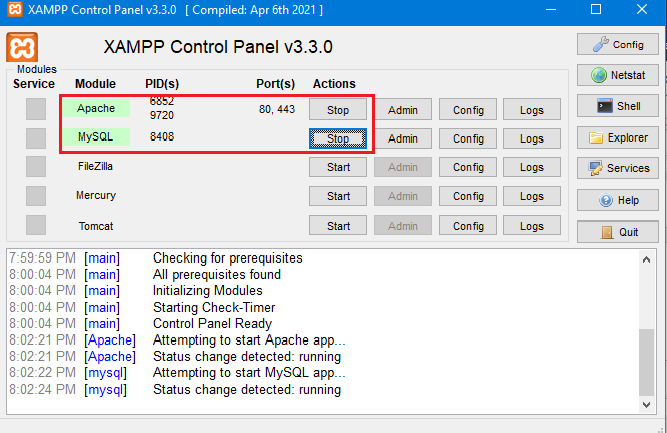Click the Quit door button

(617, 231)
